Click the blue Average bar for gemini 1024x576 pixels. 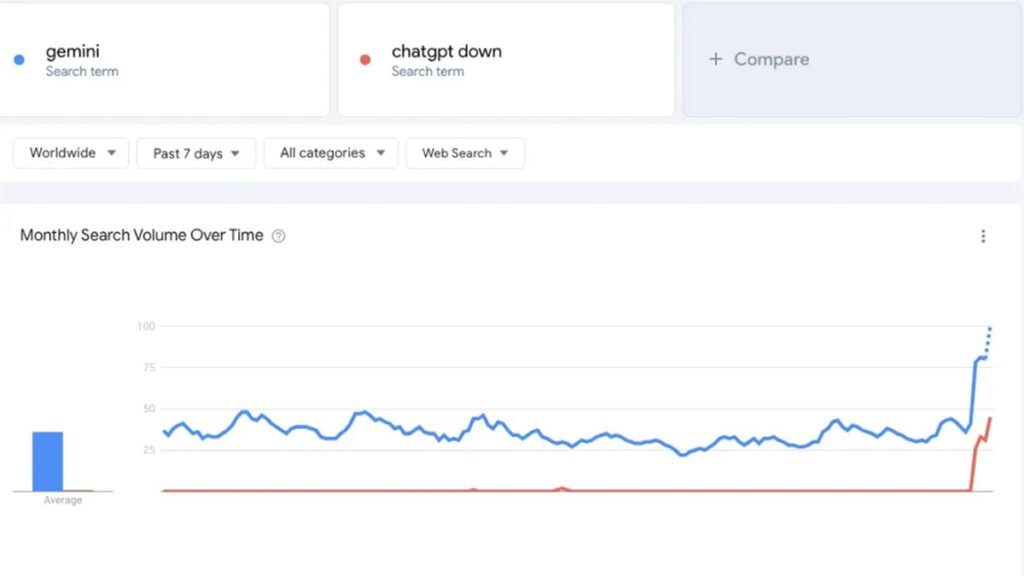[48, 461]
